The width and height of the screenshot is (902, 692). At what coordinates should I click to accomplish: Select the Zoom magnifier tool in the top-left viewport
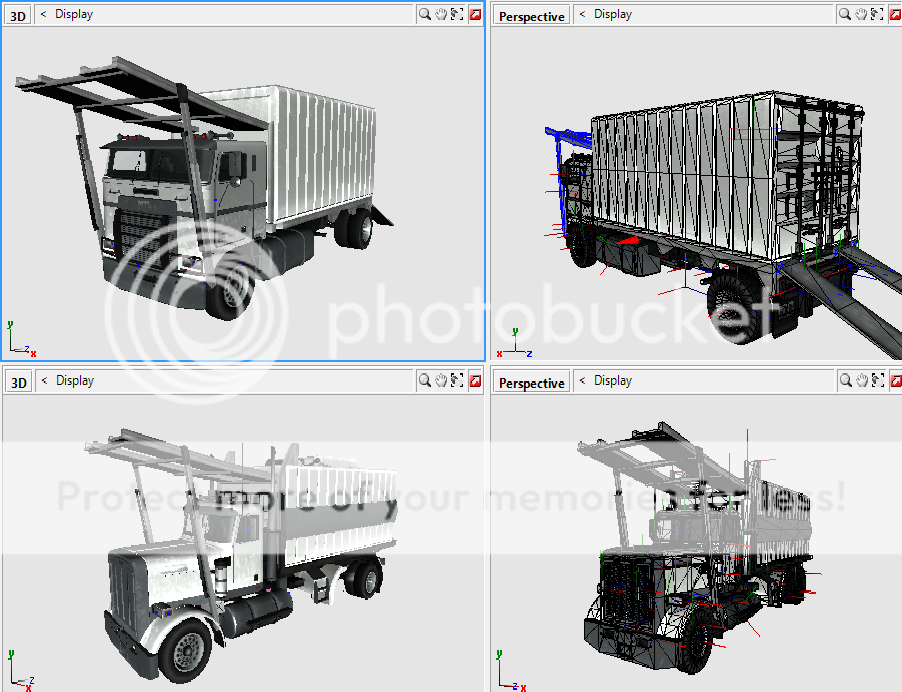coord(425,13)
